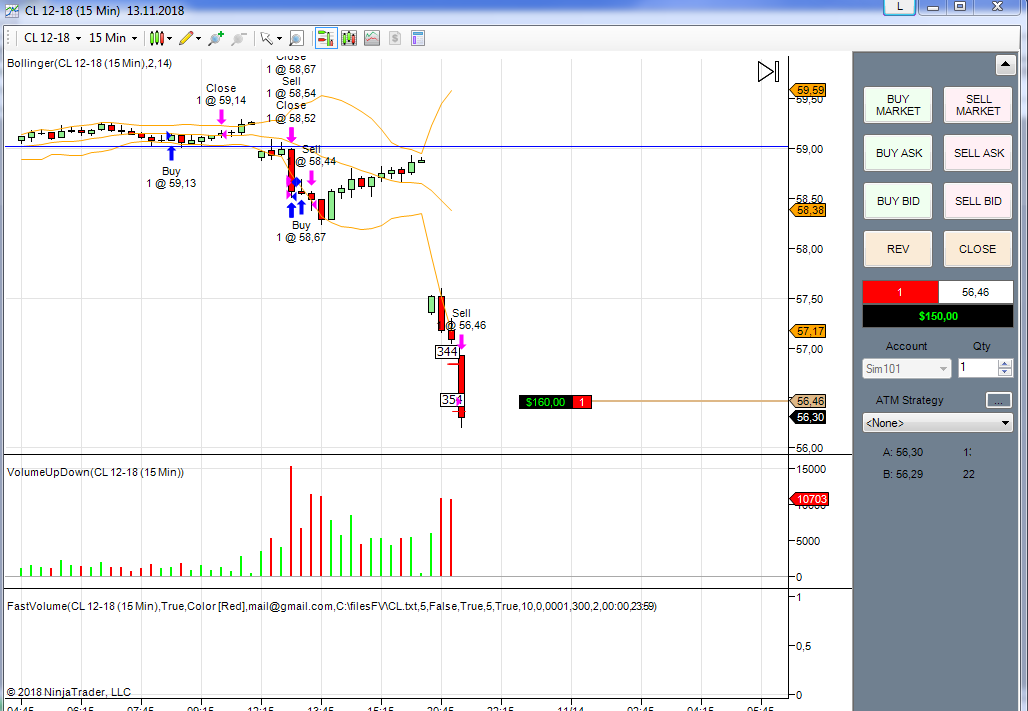The image size is (1028, 711).
Task: Click the zoom frame magnifier icon
Action: click(x=296, y=39)
